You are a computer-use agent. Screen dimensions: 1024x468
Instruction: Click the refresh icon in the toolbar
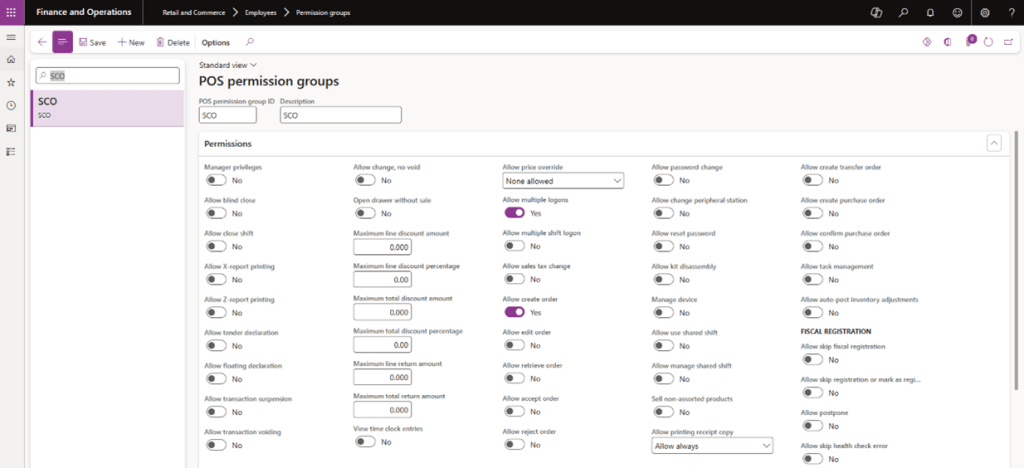click(988, 42)
